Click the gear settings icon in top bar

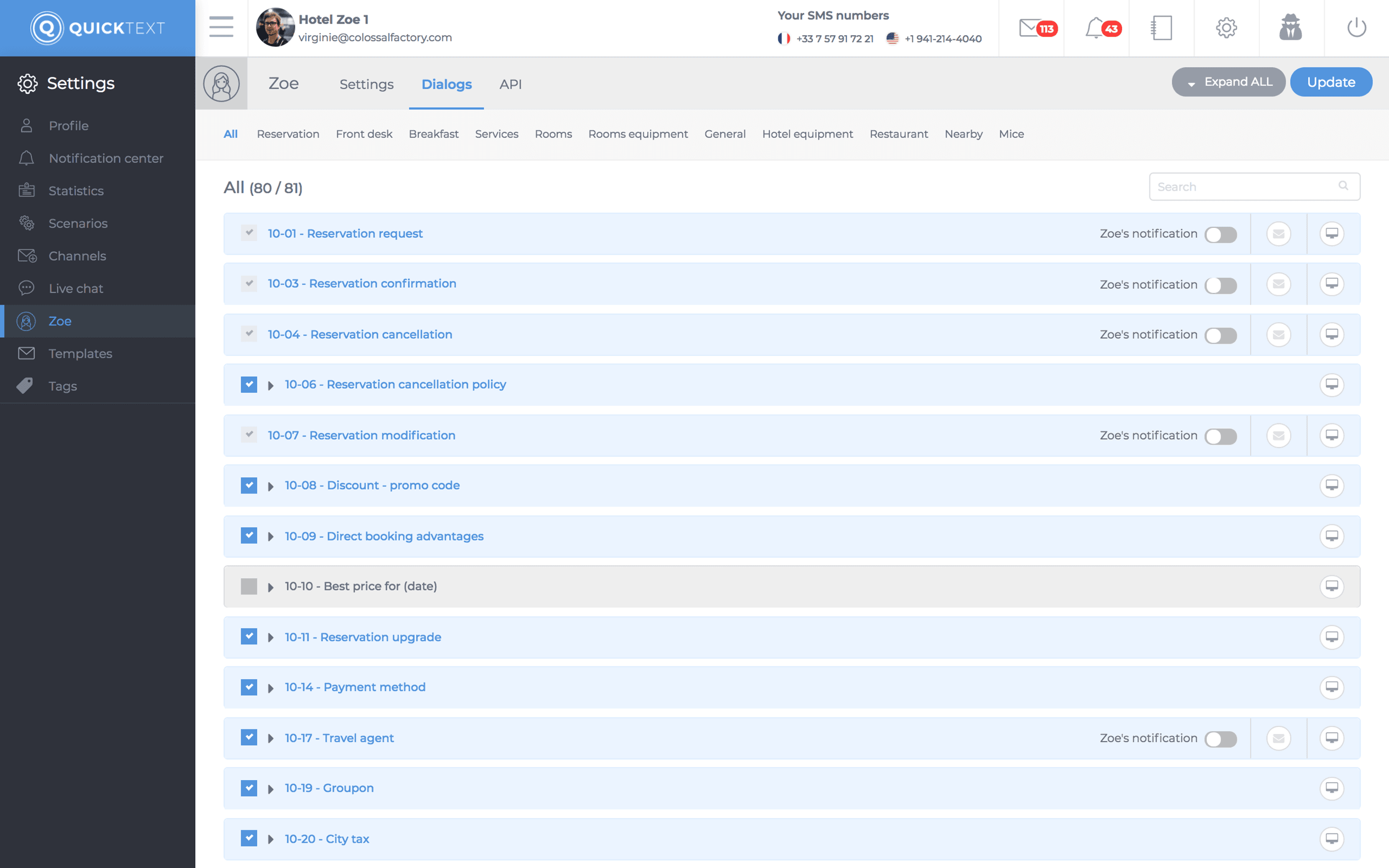point(1226,27)
